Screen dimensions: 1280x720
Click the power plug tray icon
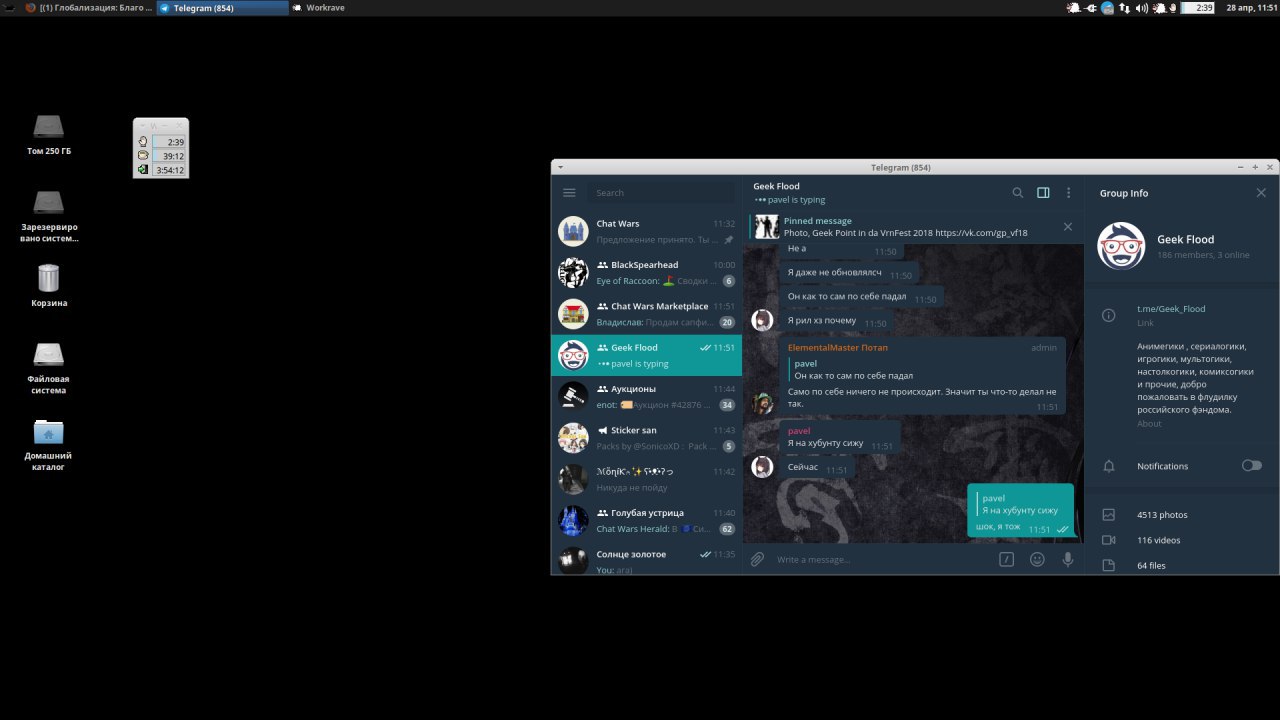click(x=1091, y=8)
